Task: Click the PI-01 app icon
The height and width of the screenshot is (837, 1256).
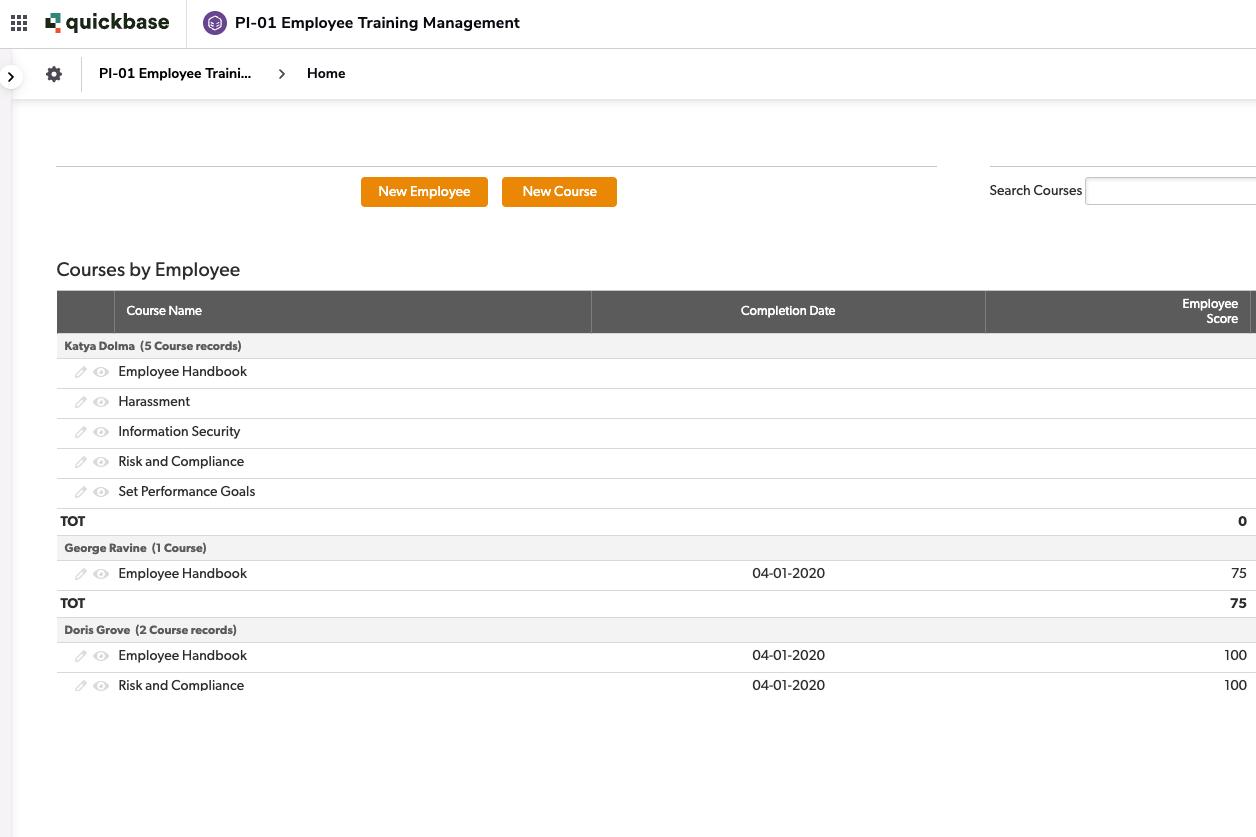Action: click(213, 22)
